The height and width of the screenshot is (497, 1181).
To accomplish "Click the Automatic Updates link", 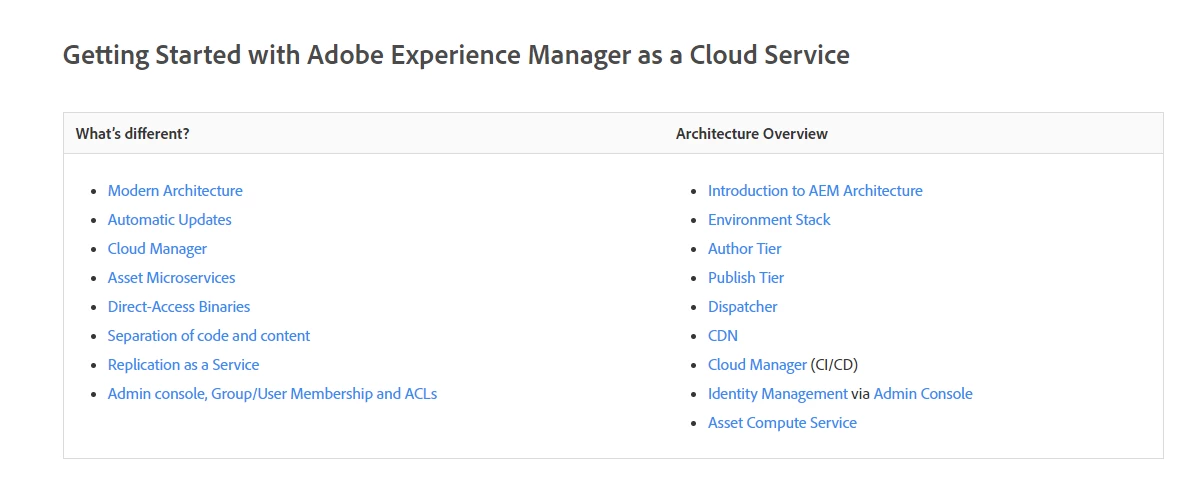I will (x=169, y=220).
